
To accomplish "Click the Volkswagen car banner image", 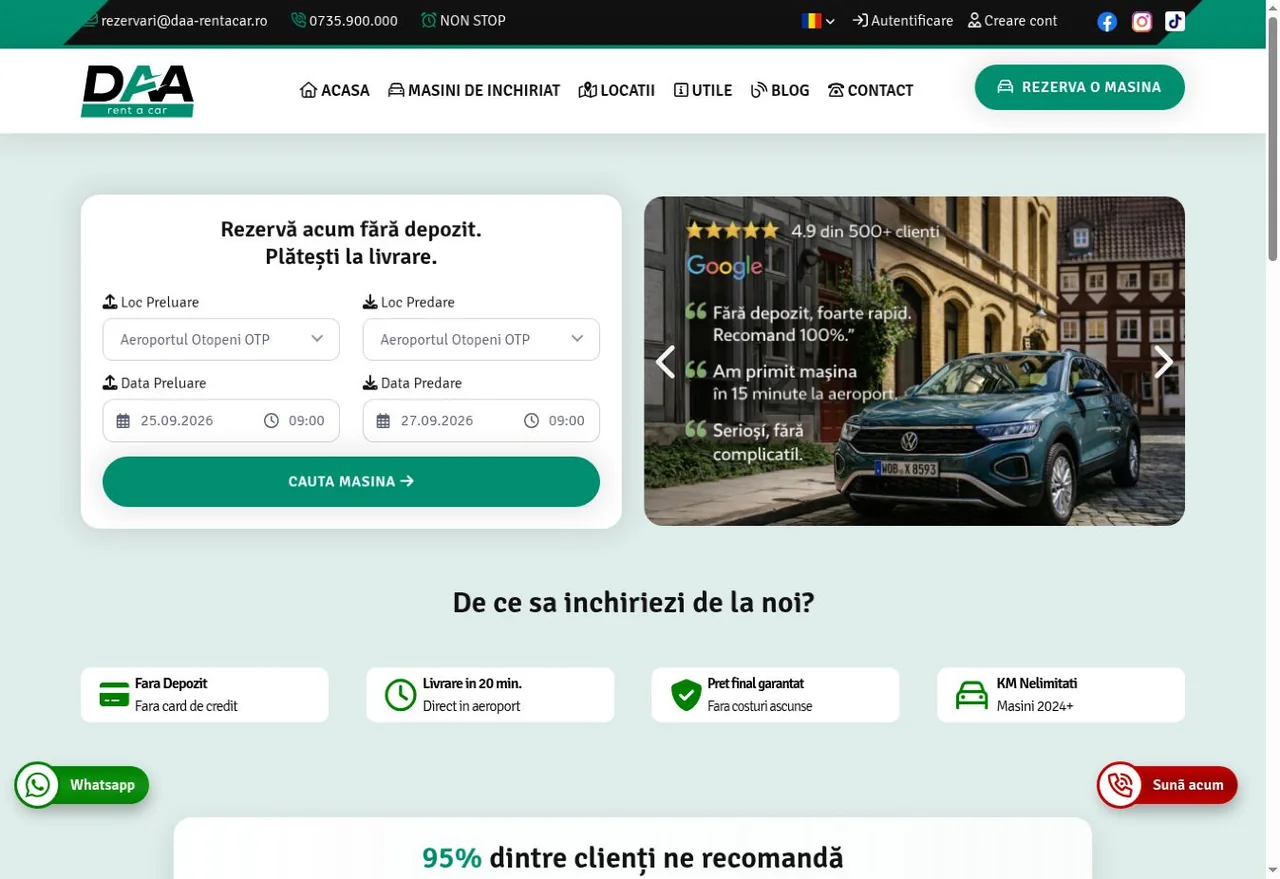I will pyautogui.click(x=914, y=361).
